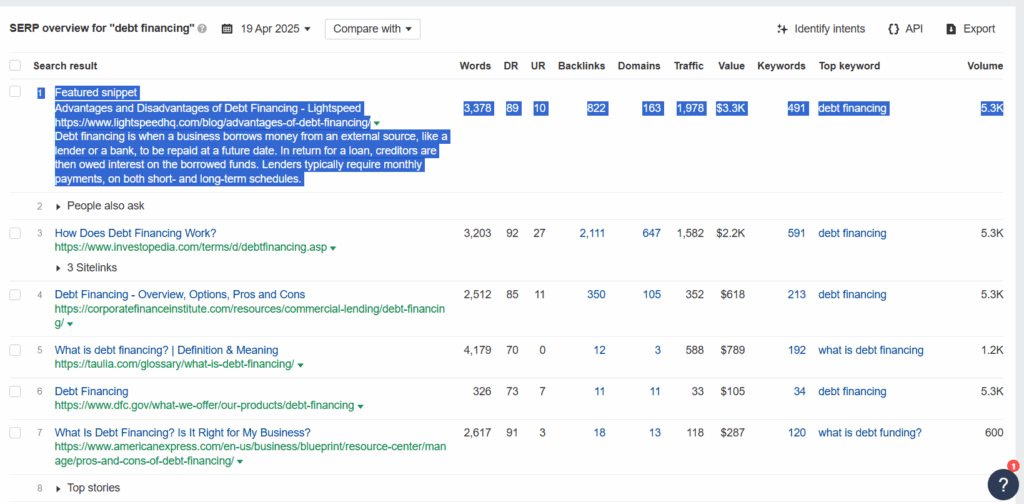Viewport: 1024px width, 504px height.
Task: Open What Is Debt Financing? Is It Right link
Action: [183, 432]
